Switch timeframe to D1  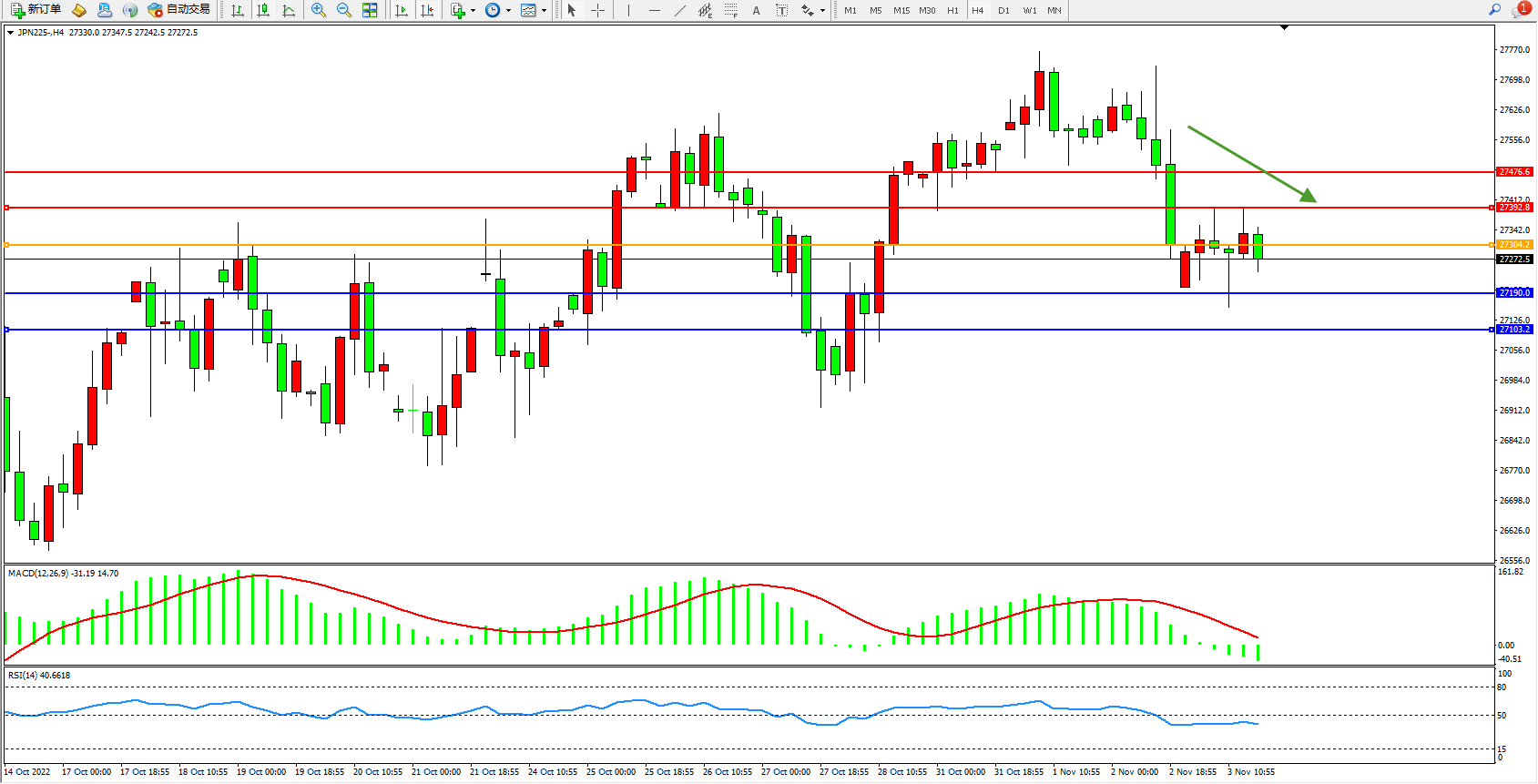click(1003, 11)
